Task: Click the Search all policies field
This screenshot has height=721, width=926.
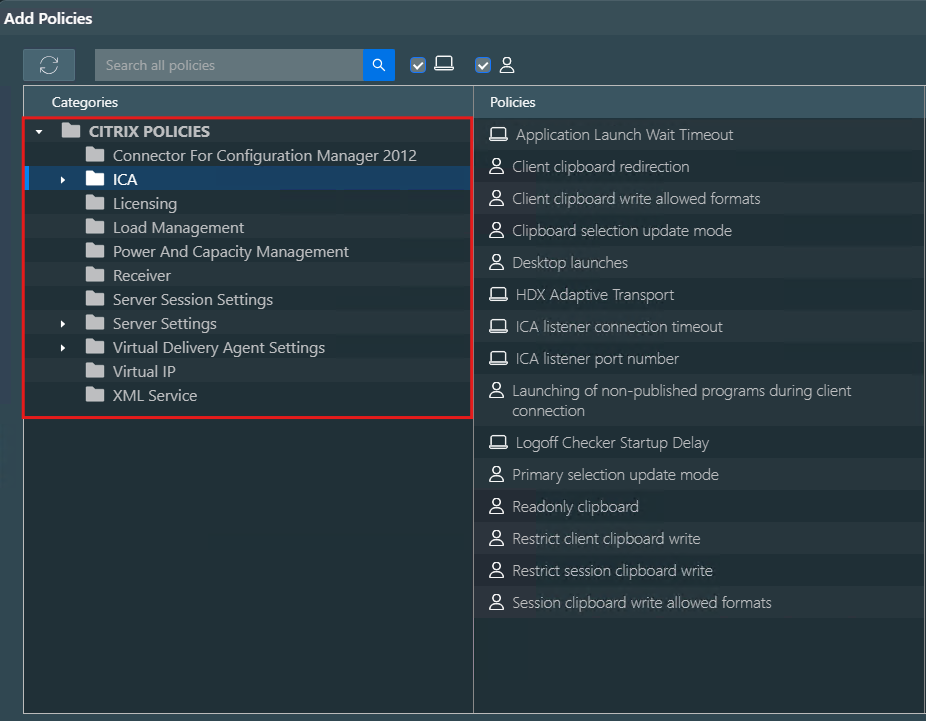Action: click(x=228, y=65)
